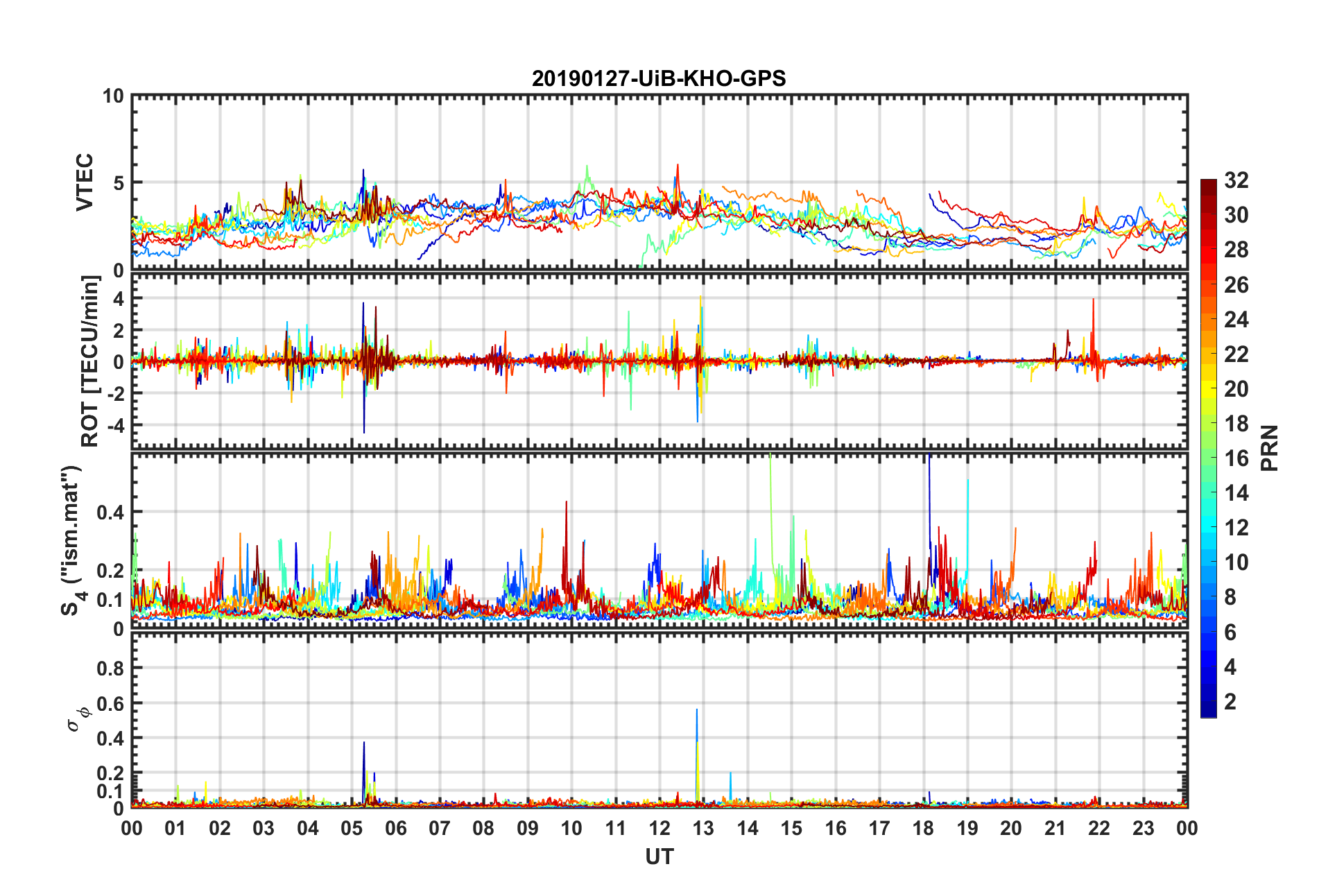Viewport: 1319px width, 896px height.
Task: Click colorbar tick label 6
Action: pyautogui.click(x=1230, y=632)
